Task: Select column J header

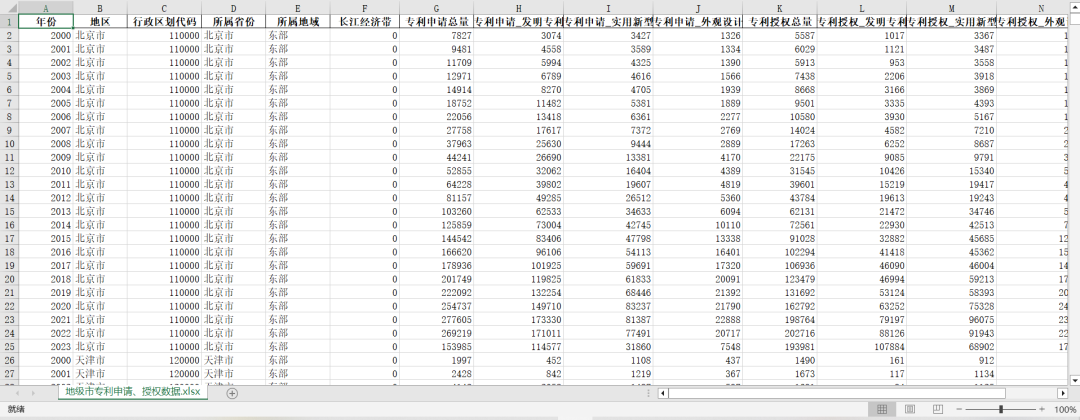Action: 698,8
